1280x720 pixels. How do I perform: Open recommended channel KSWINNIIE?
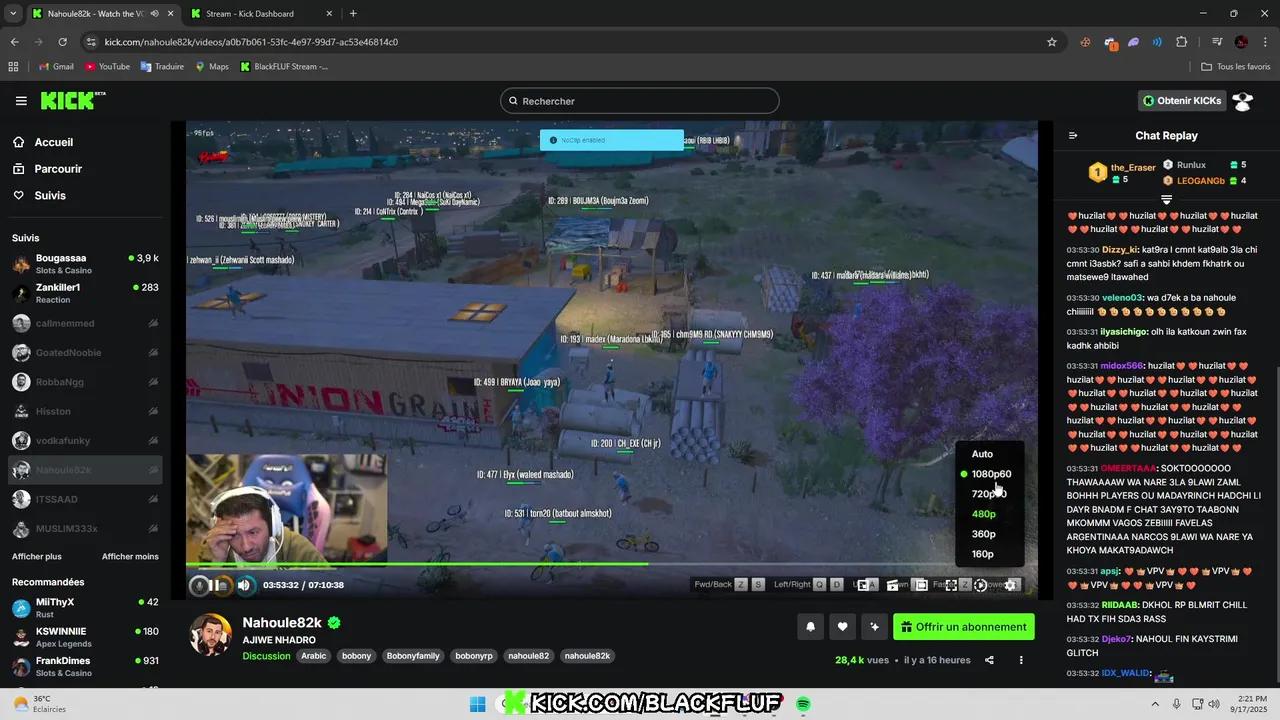click(x=85, y=637)
